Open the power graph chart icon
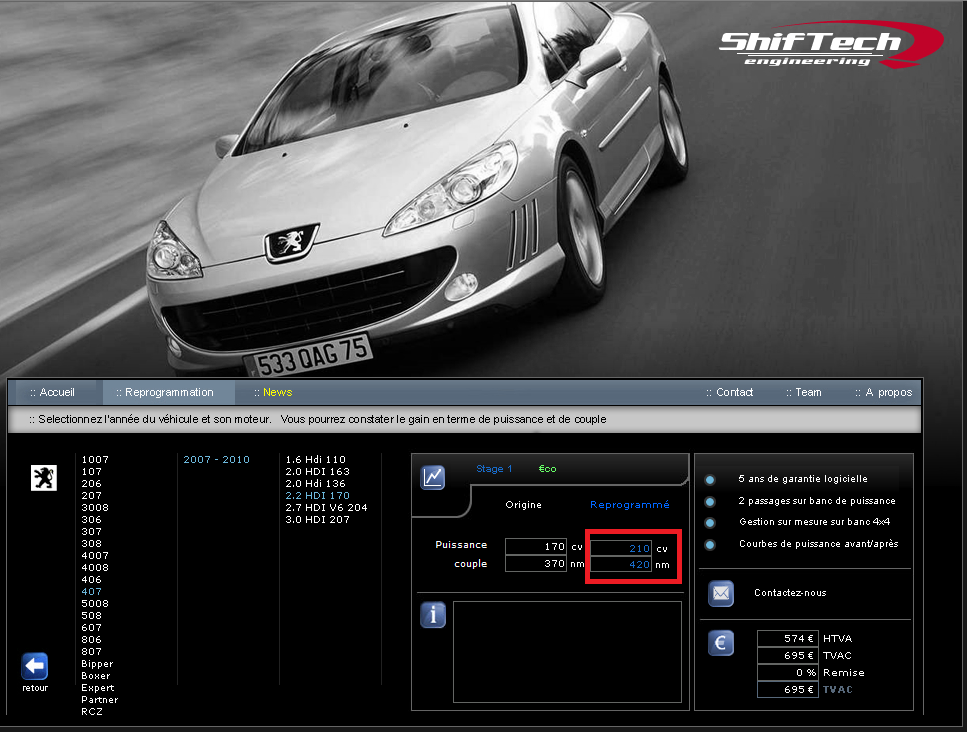This screenshot has width=967, height=732. click(433, 477)
